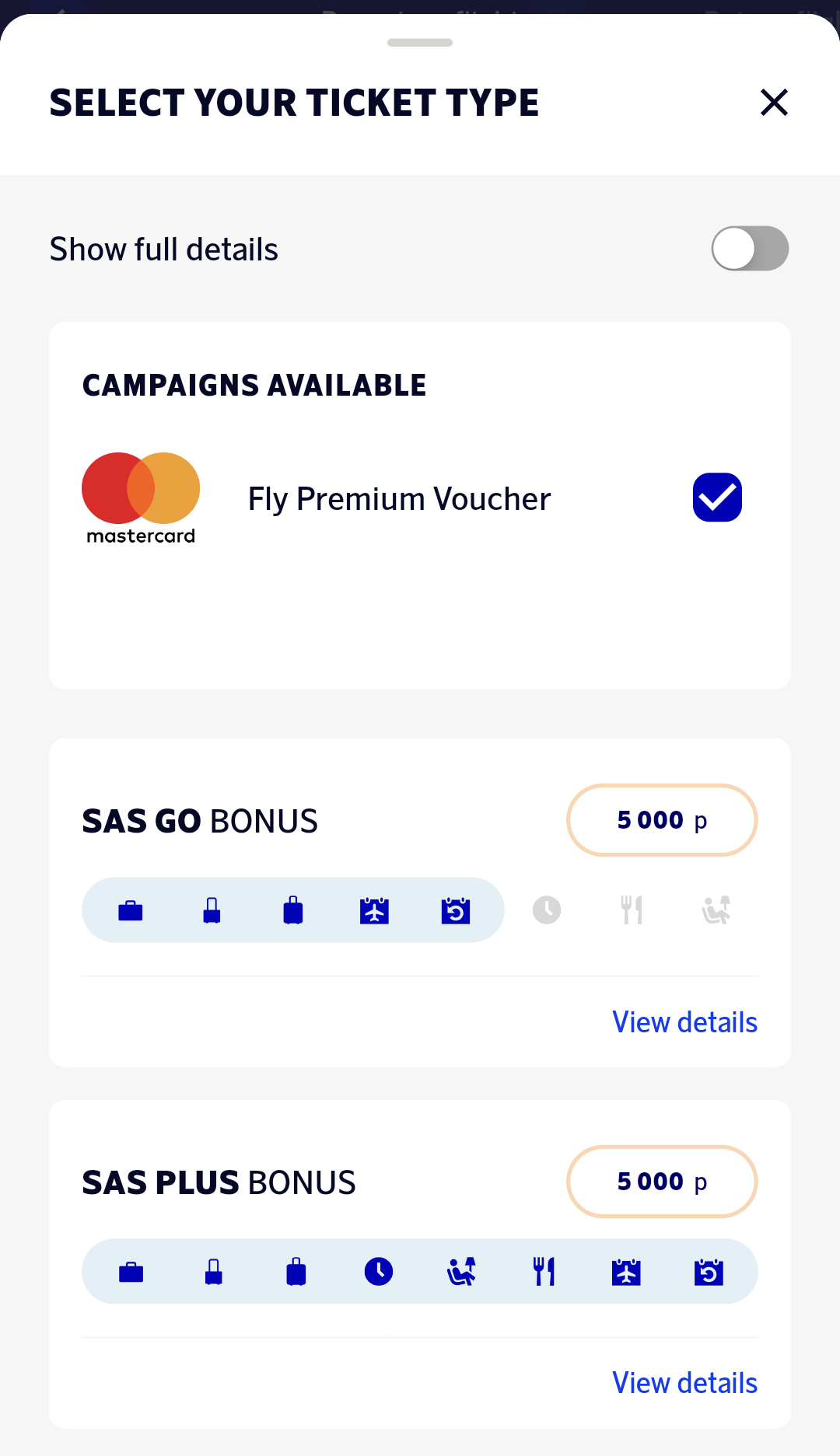The height and width of the screenshot is (1456, 840).
Task: Select the SAS PLUS Bonus 5 000 p fare
Action: (662, 1182)
